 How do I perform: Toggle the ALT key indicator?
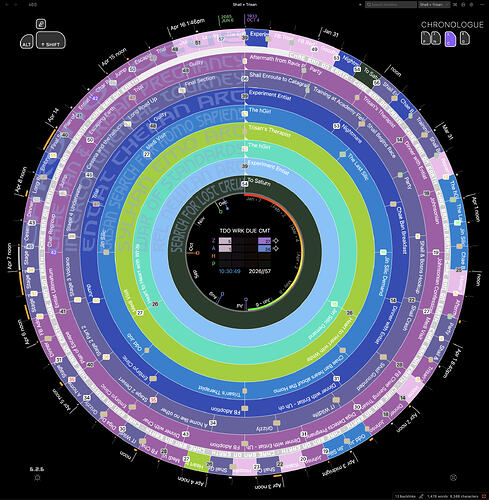click(x=27, y=41)
